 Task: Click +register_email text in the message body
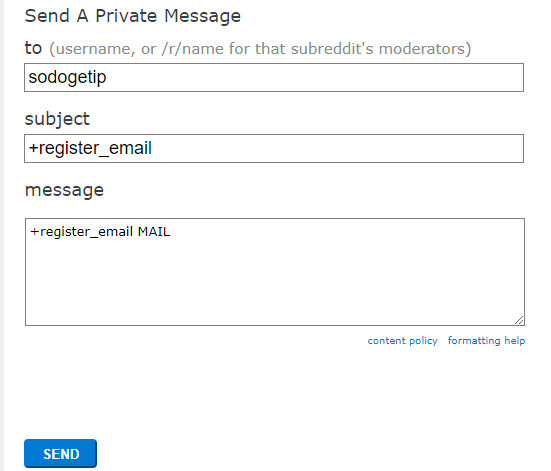coord(81,232)
